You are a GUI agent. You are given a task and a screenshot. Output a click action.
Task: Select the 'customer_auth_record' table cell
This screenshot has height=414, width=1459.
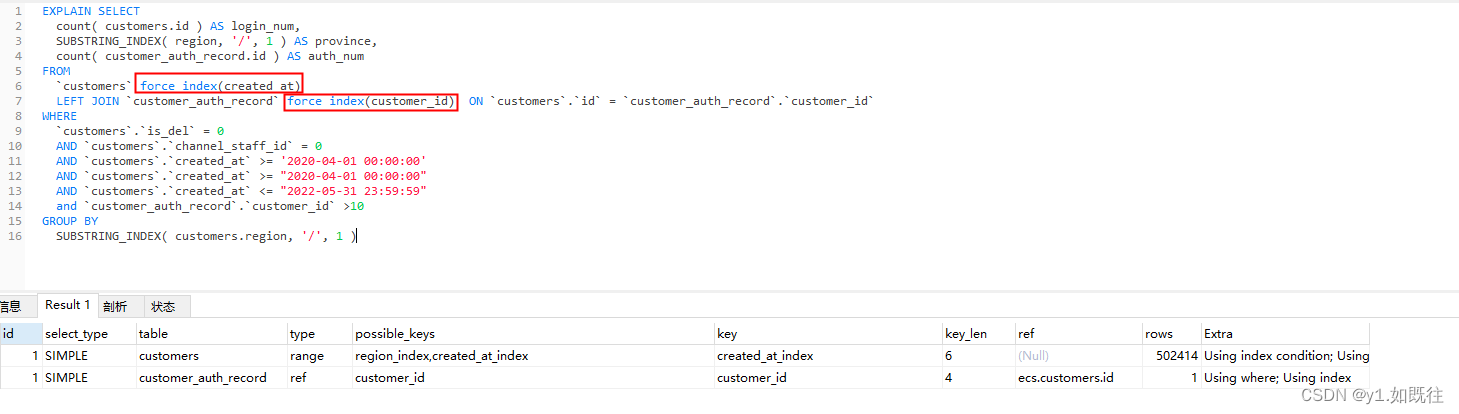coord(210,377)
